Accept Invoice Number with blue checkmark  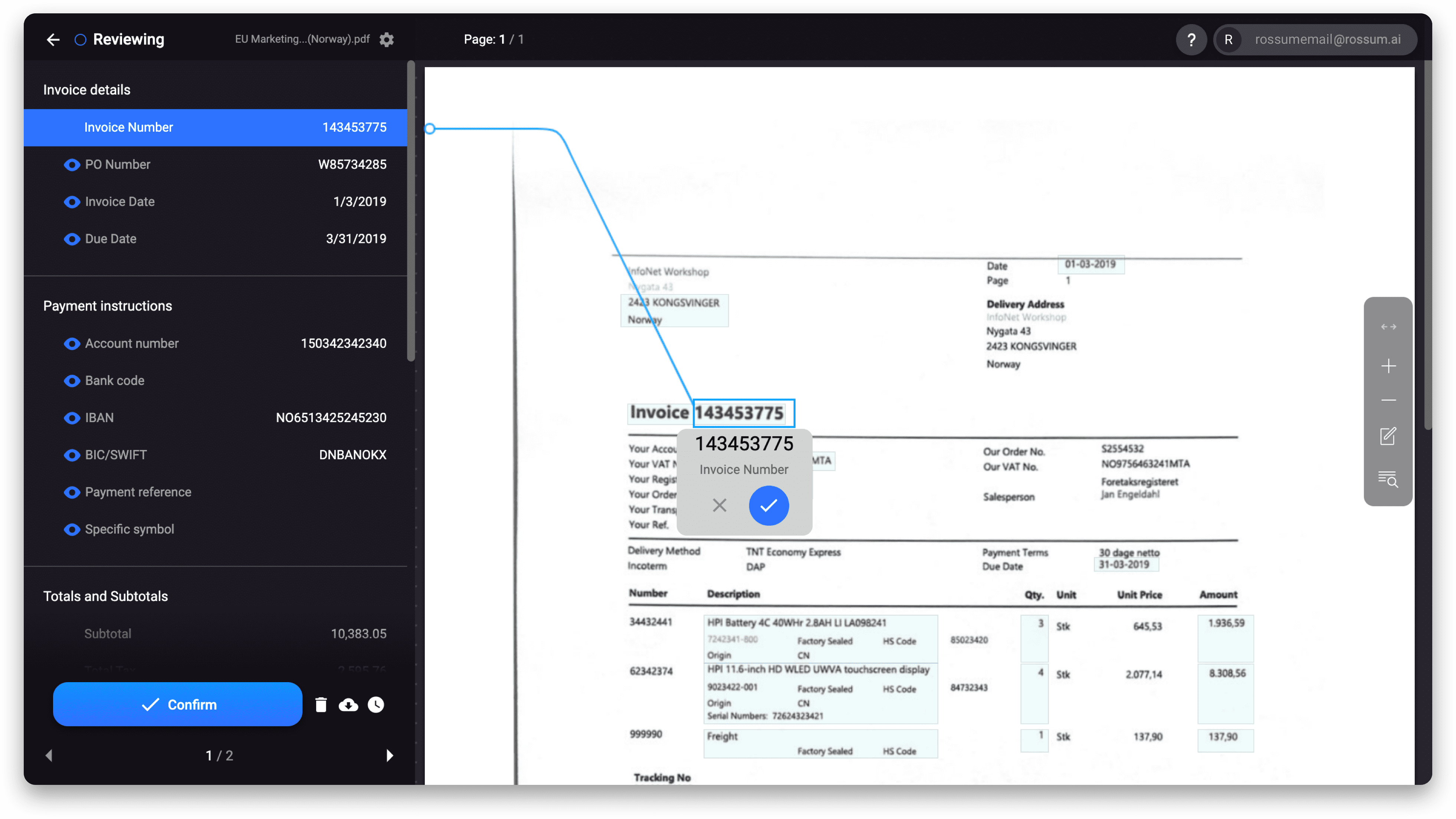click(769, 505)
